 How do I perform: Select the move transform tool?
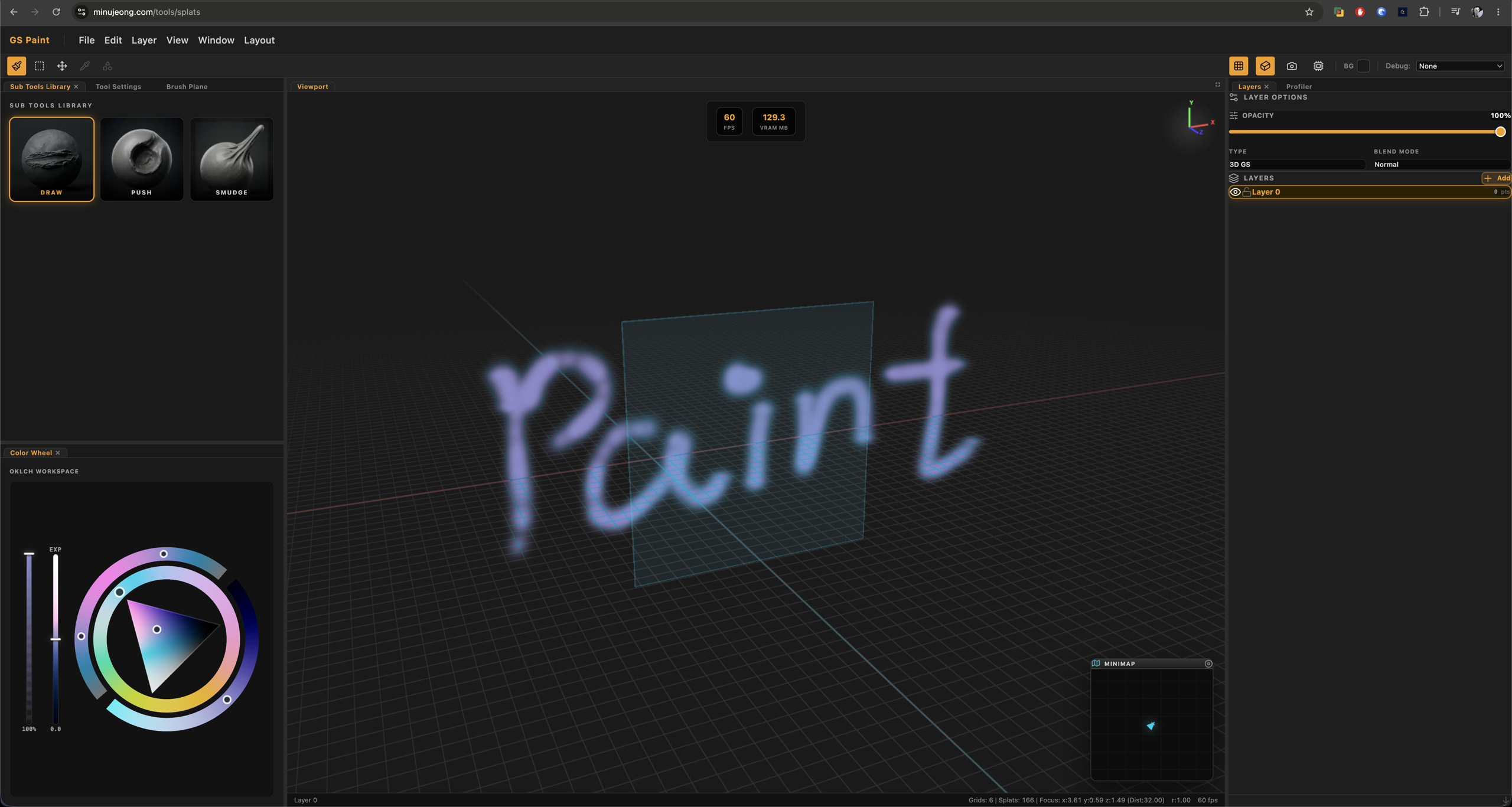click(x=62, y=66)
